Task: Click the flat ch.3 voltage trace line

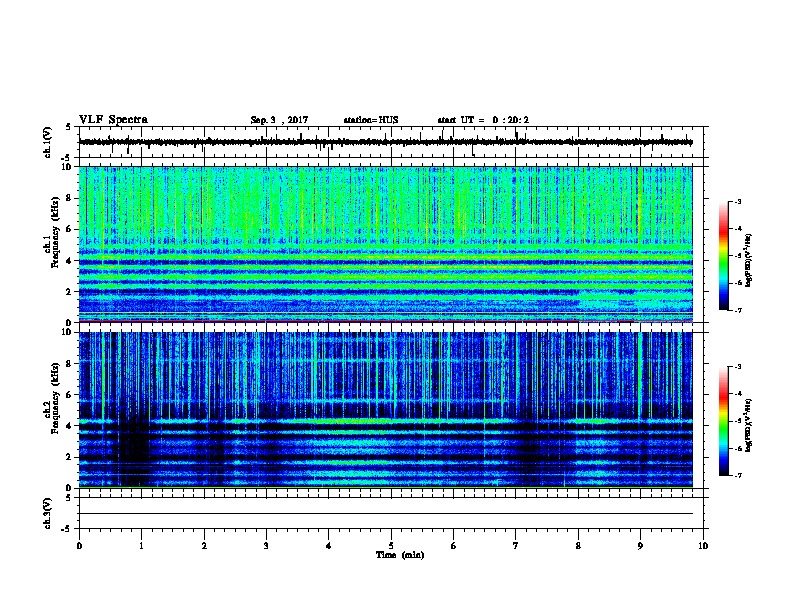Action: point(386,514)
